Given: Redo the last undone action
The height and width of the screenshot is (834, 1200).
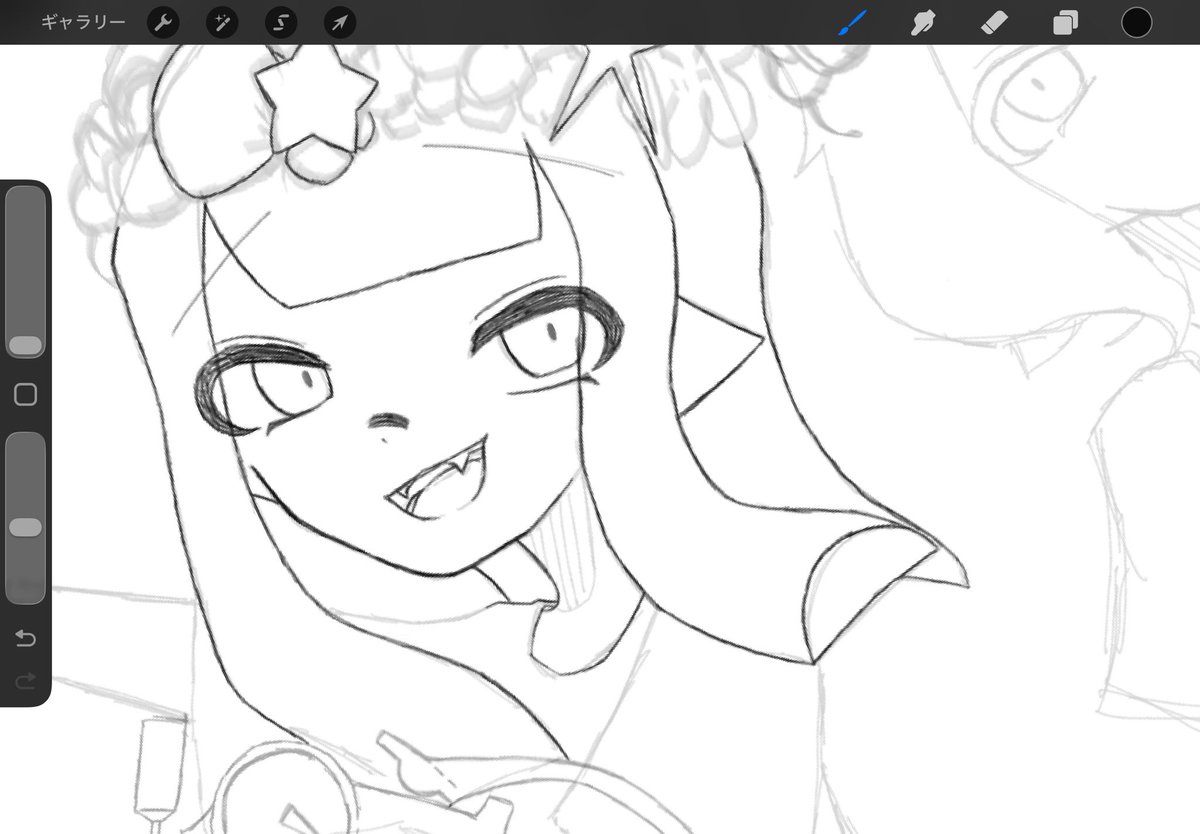Looking at the screenshot, I should (x=26, y=680).
